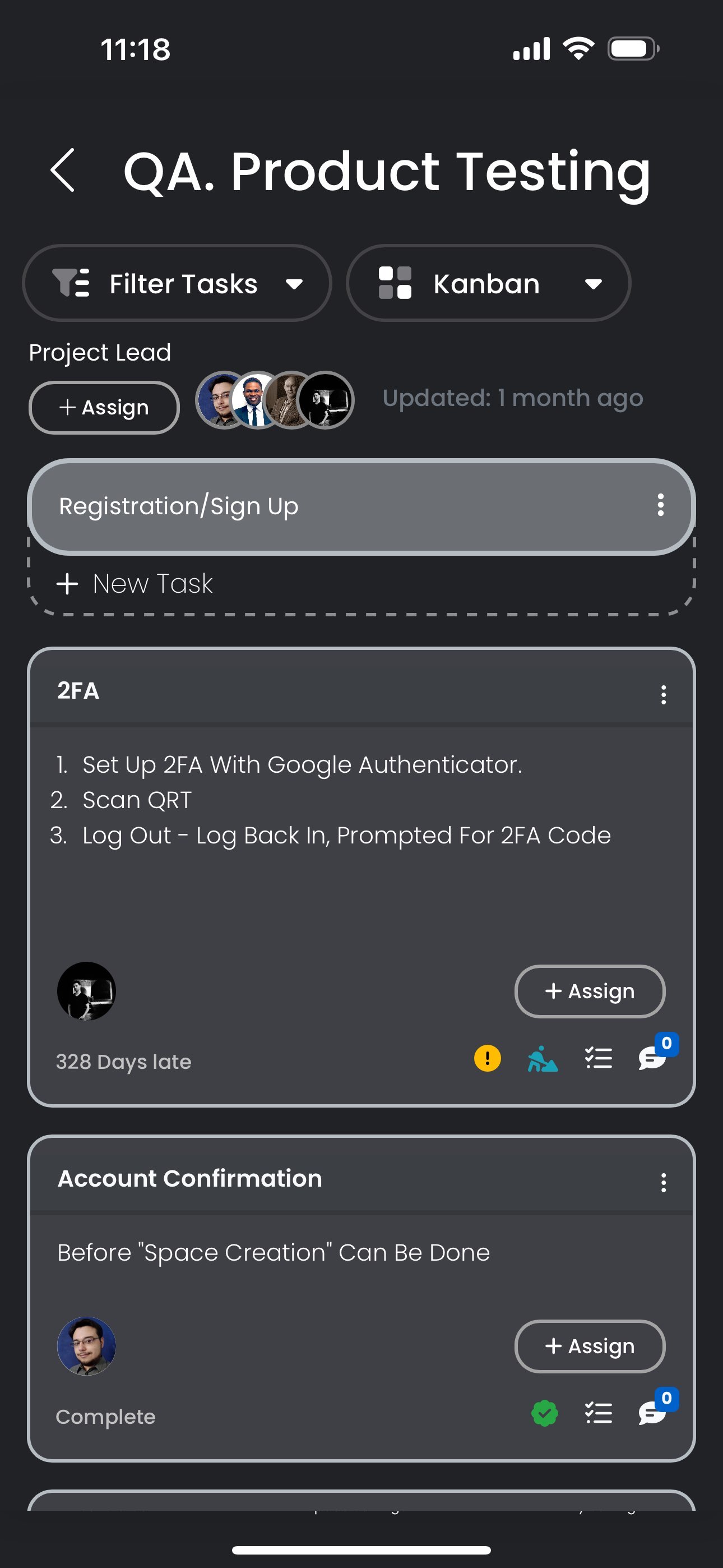The height and width of the screenshot is (1568, 723).
Task: Expand the Kanban view dropdown
Action: pyautogui.click(x=489, y=283)
